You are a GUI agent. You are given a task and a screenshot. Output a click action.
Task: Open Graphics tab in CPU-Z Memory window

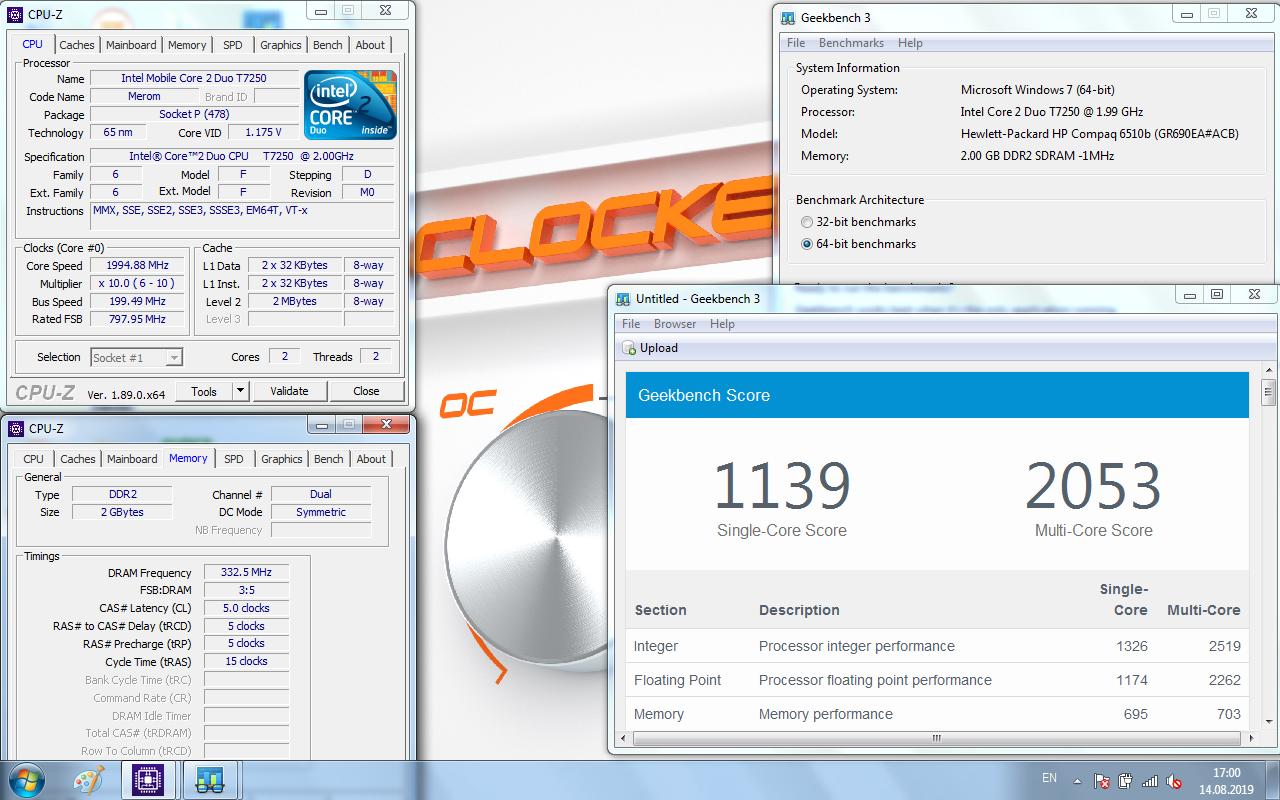click(281, 459)
